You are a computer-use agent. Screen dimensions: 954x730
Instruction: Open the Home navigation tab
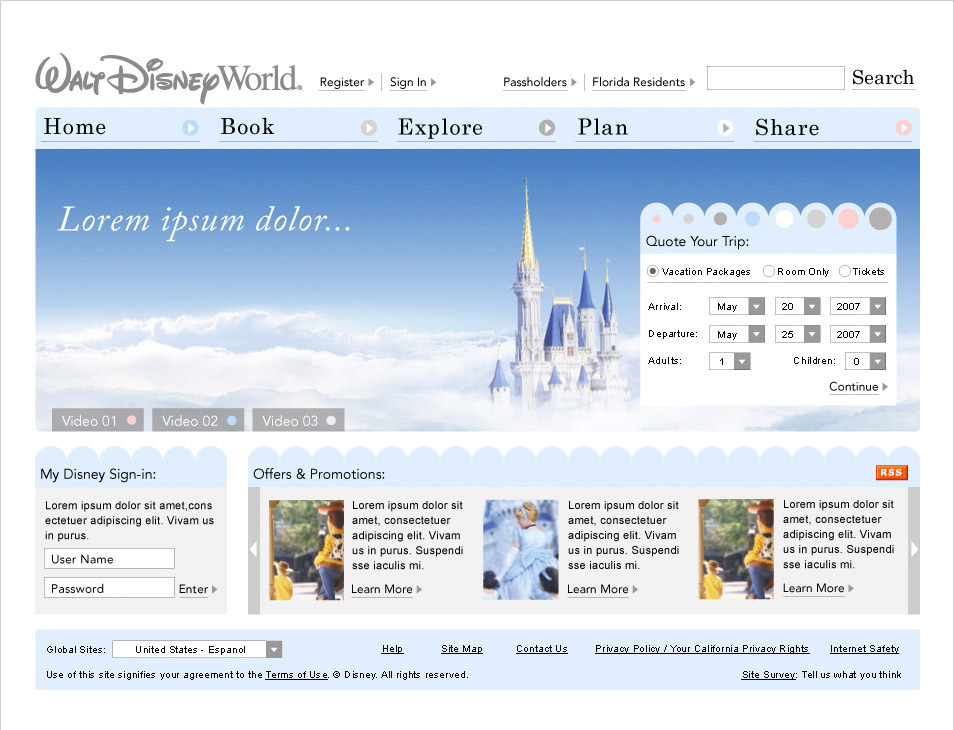(x=120, y=128)
